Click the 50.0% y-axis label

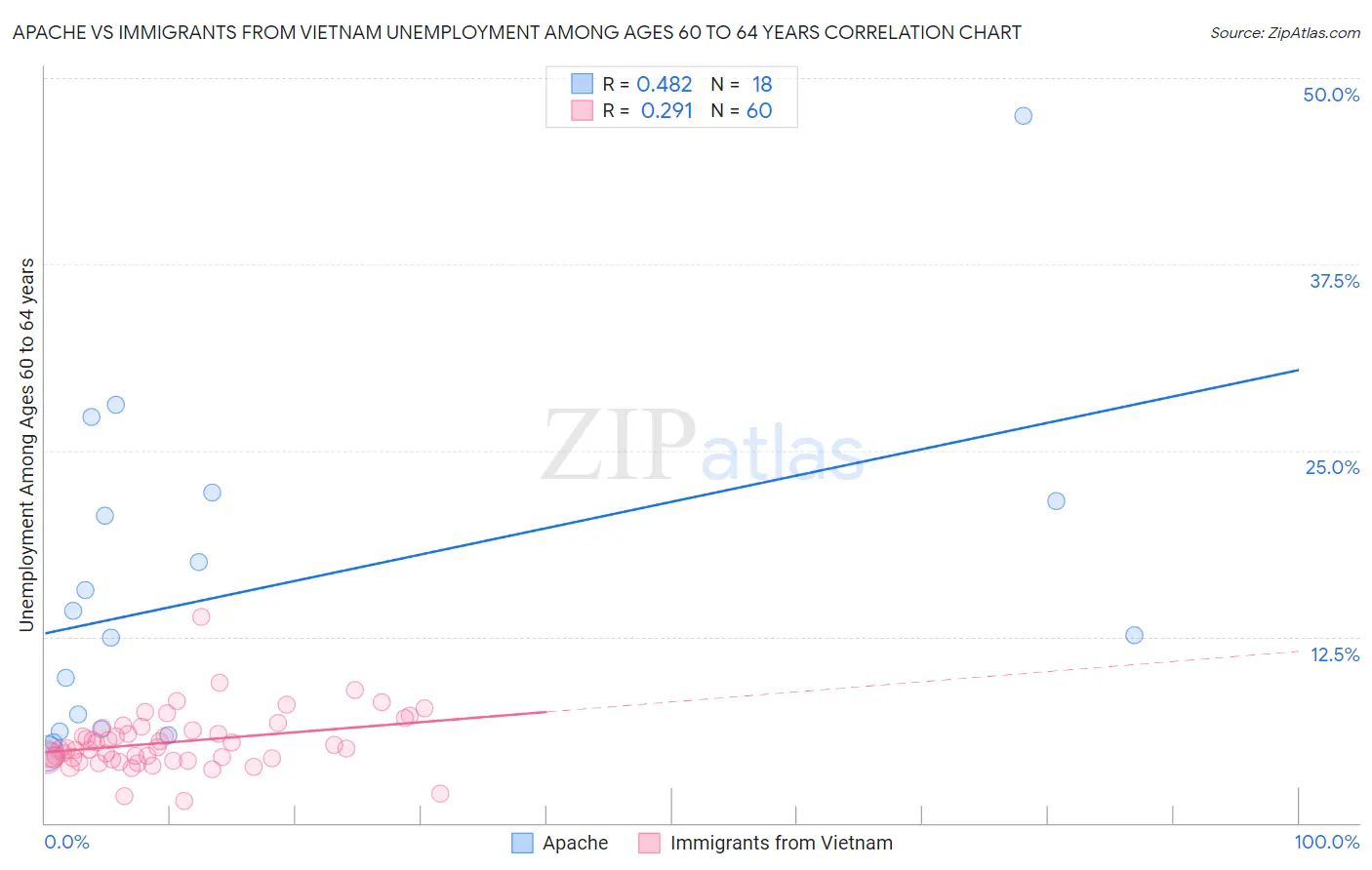click(x=1331, y=95)
